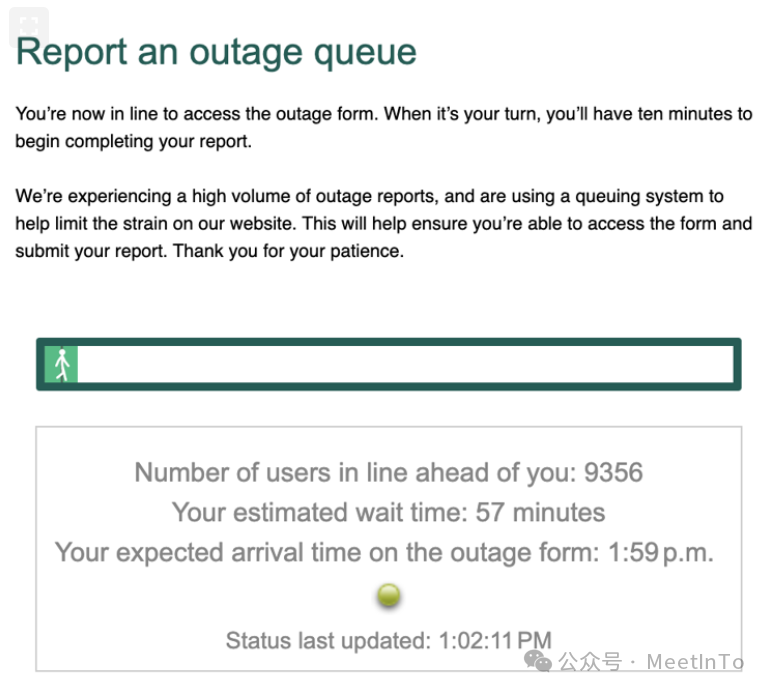Screen dimensions: 769x692
Task: Click the green filled section of progress bar
Action: [x=61, y=364]
